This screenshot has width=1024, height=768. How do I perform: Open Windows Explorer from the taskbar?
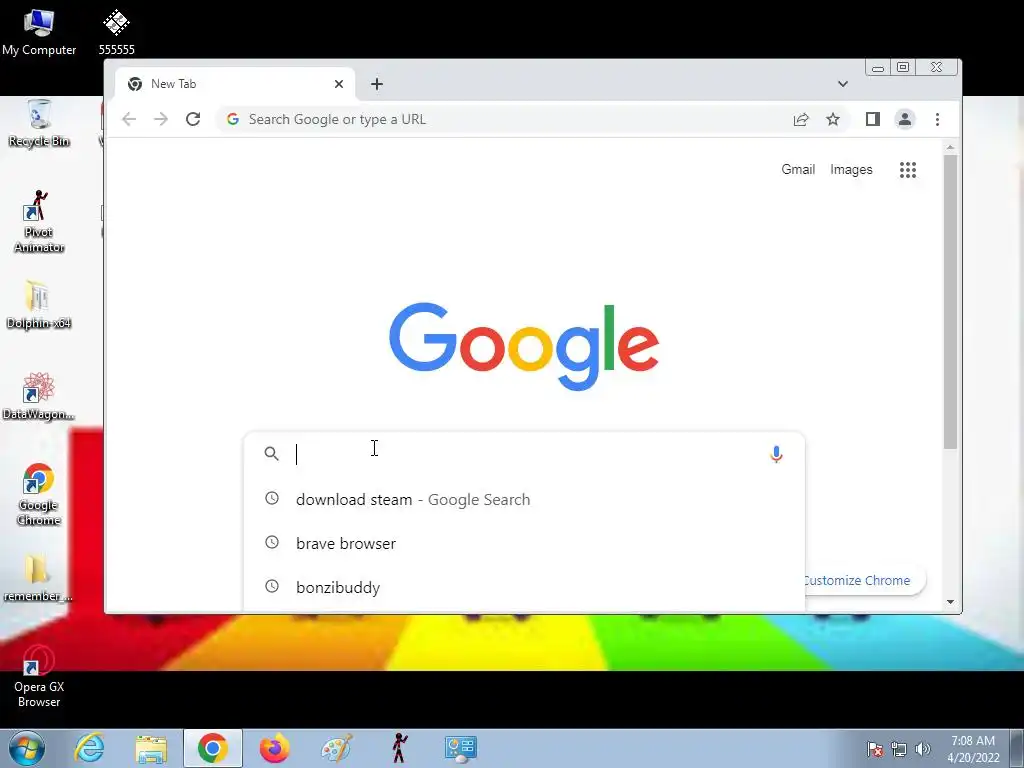click(151, 748)
